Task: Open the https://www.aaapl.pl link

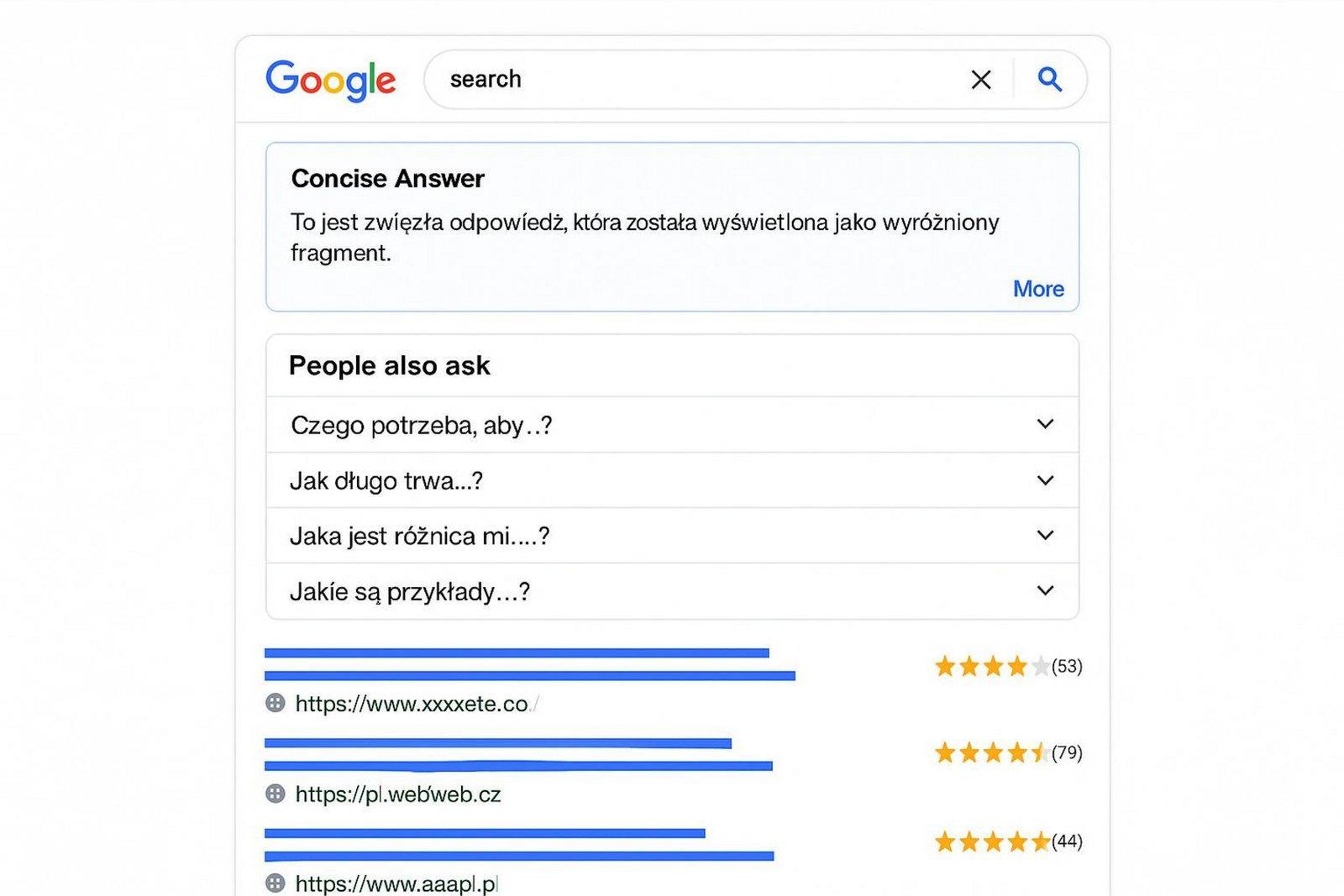Action: coord(397,883)
